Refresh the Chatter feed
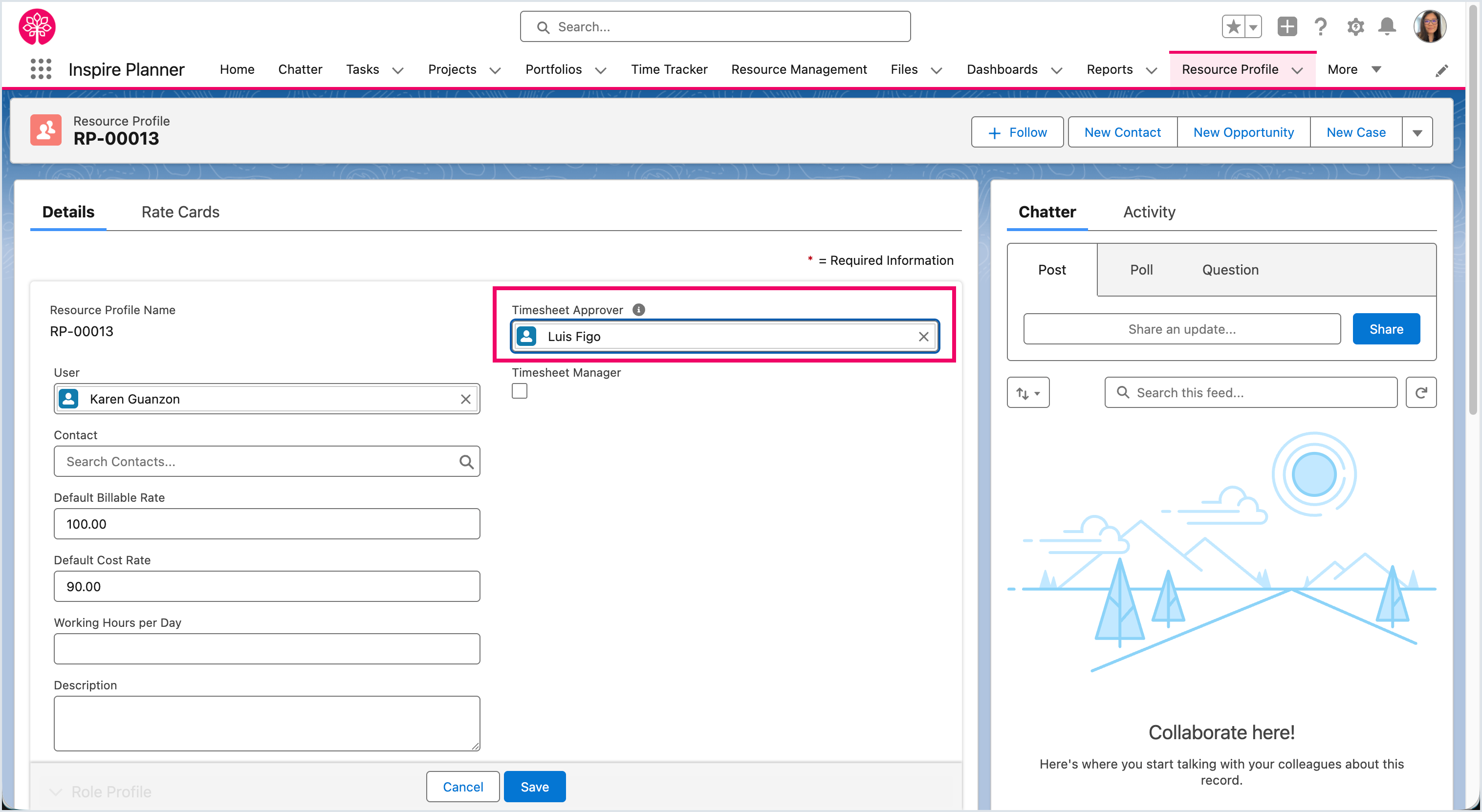 point(1420,393)
